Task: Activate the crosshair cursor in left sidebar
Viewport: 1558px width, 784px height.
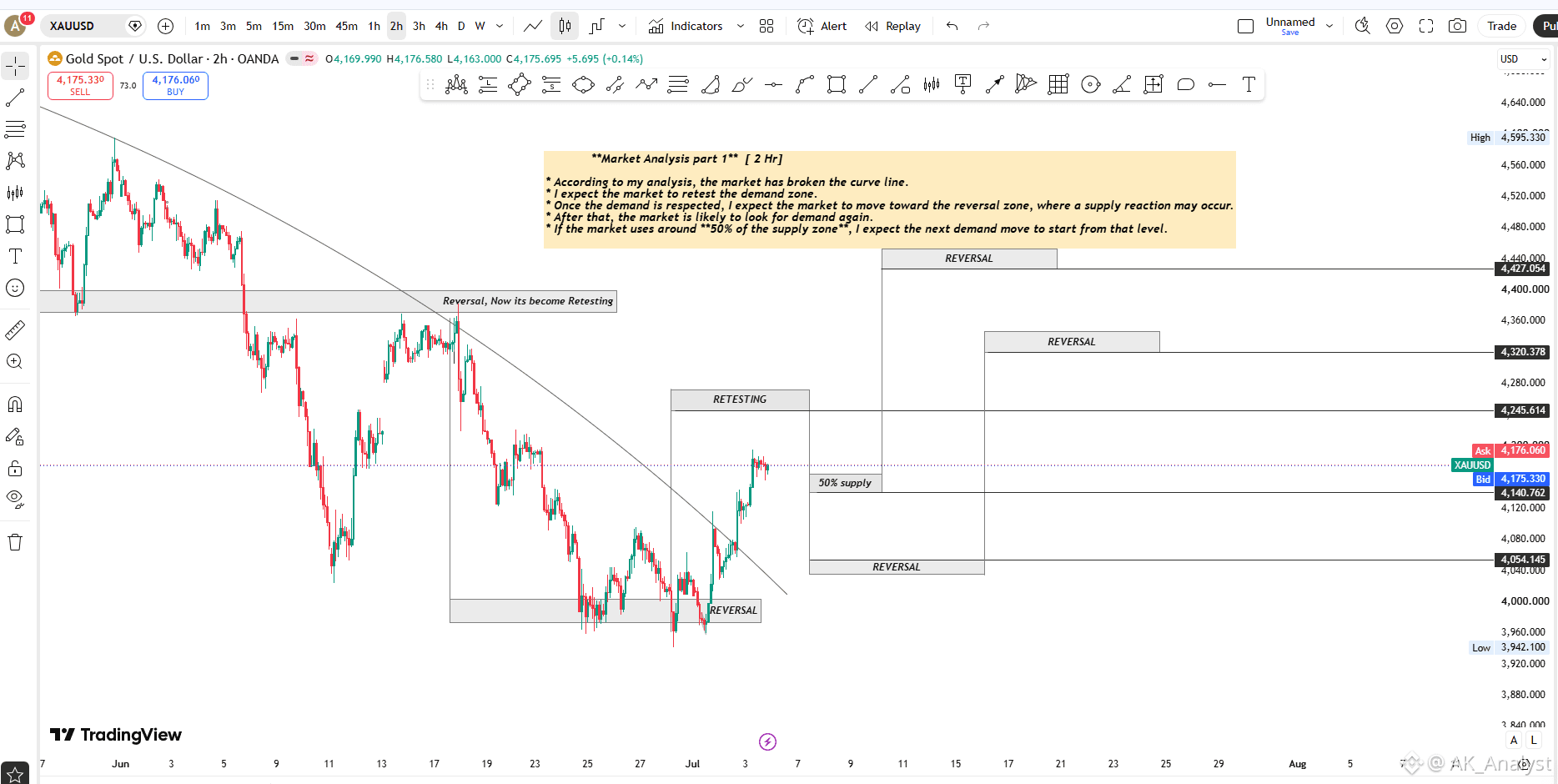Action: (15, 66)
